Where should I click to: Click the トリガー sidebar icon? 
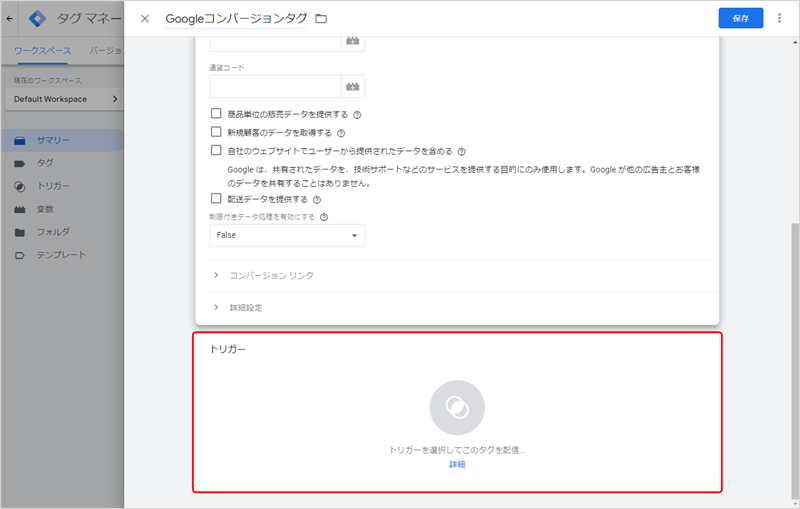pyautogui.click(x=19, y=187)
